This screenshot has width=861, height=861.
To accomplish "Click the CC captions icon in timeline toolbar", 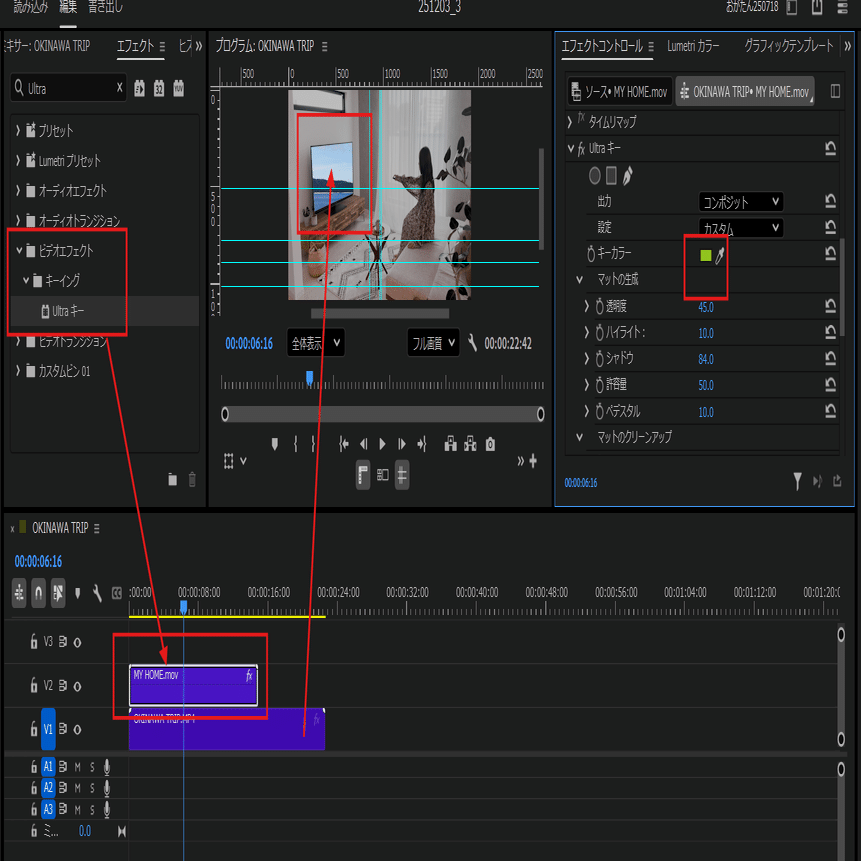I will [115, 593].
